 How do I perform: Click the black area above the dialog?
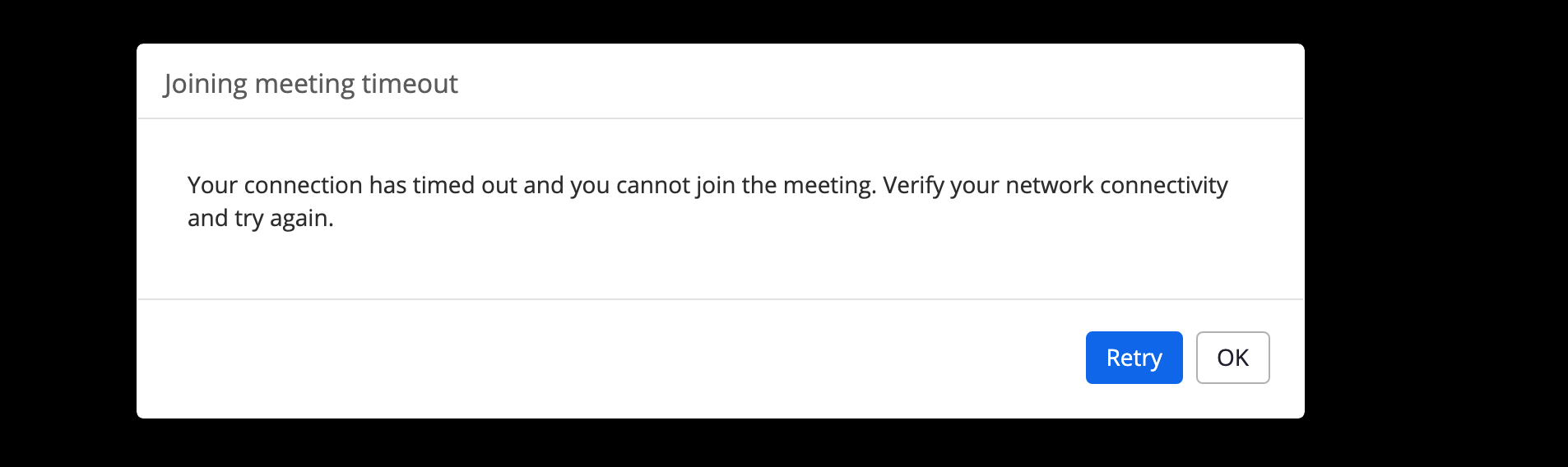(720, 21)
